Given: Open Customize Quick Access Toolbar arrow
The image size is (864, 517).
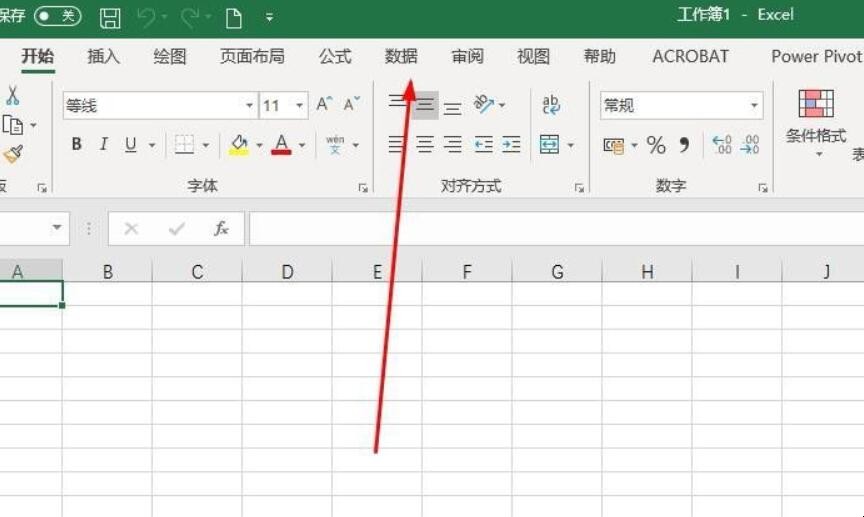Looking at the screenshot, I should [x=269, y=18].
